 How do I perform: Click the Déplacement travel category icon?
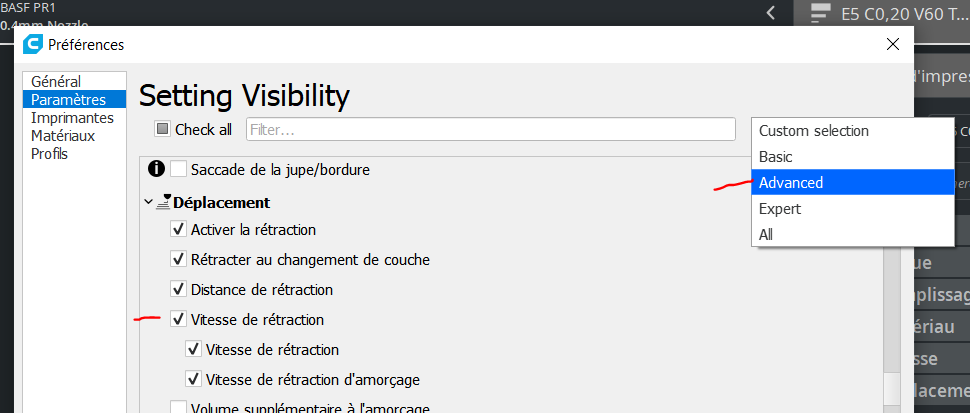tap(164, 202)
